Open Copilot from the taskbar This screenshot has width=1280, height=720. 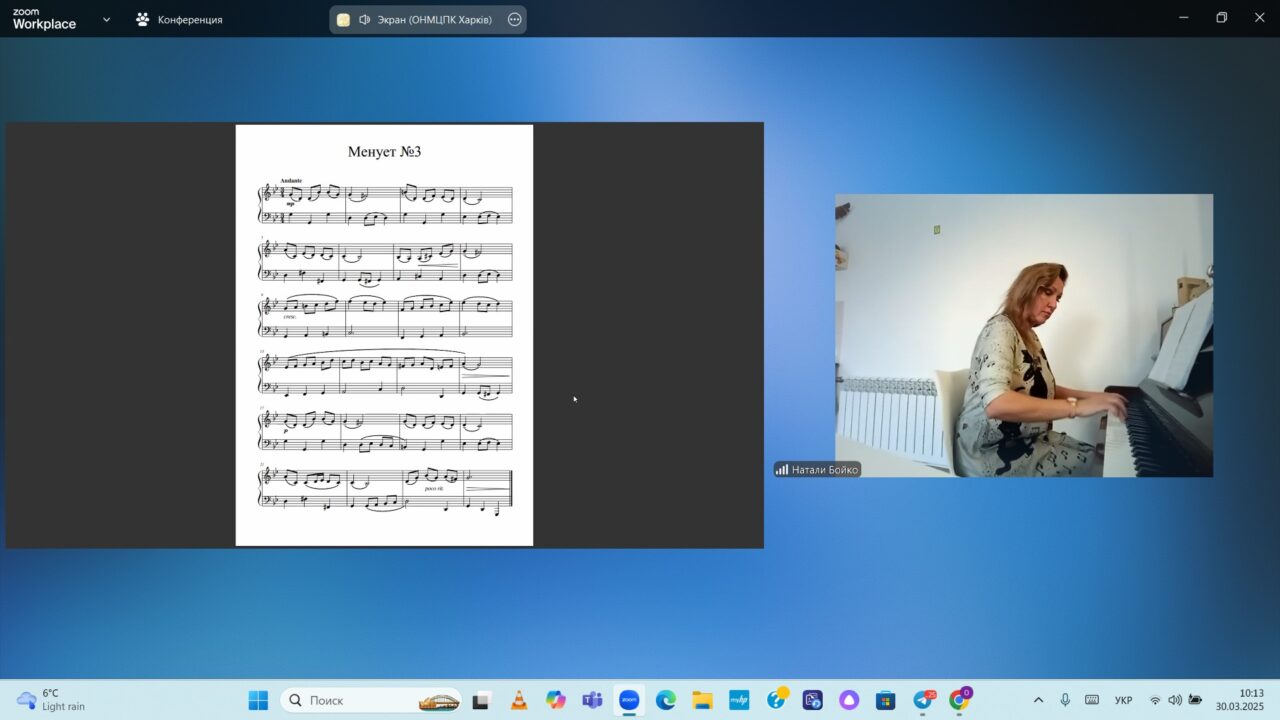556,700
